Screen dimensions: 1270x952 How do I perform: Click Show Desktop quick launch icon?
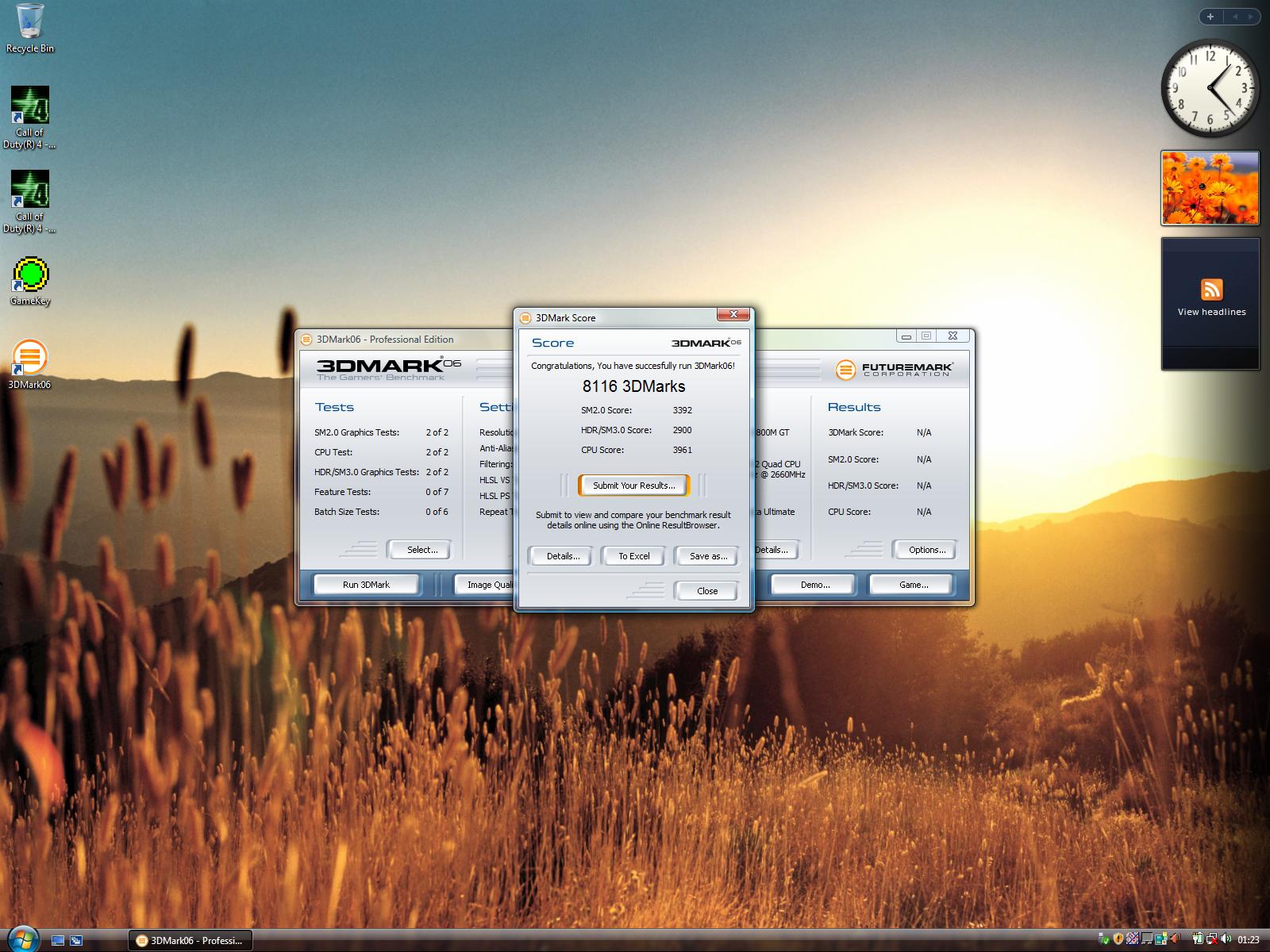57,940
